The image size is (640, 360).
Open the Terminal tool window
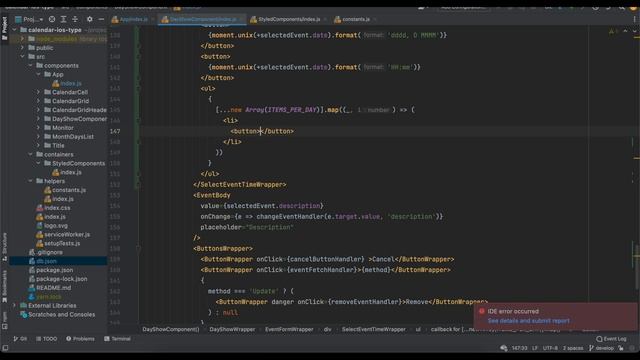(117, 339)
